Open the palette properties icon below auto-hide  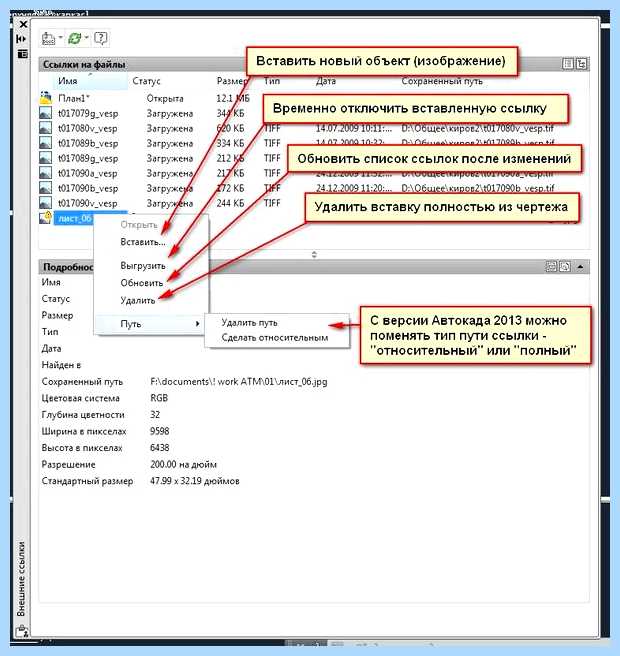click(x=22, y=54)
